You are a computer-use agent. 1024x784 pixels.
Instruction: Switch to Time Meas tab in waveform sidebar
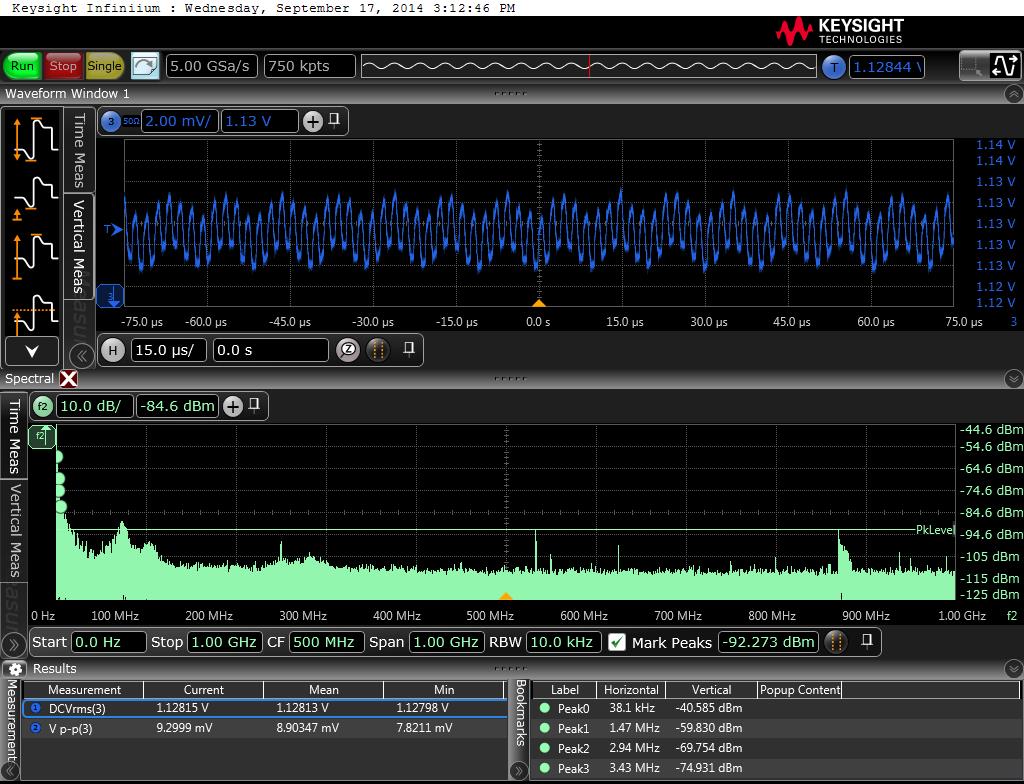[x=79, y=150]
